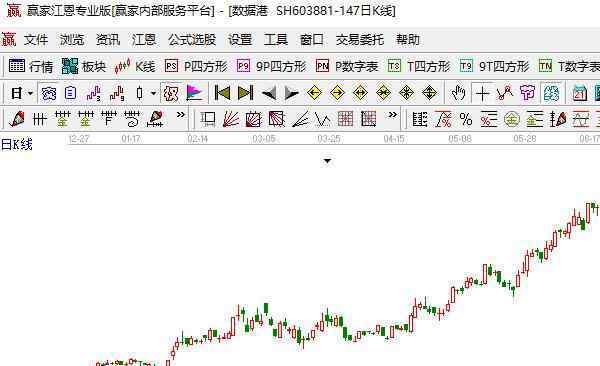The height and width of the screenshot is (366, 600).
Task: Open the 浏览 menu
Action: point(72,40)
